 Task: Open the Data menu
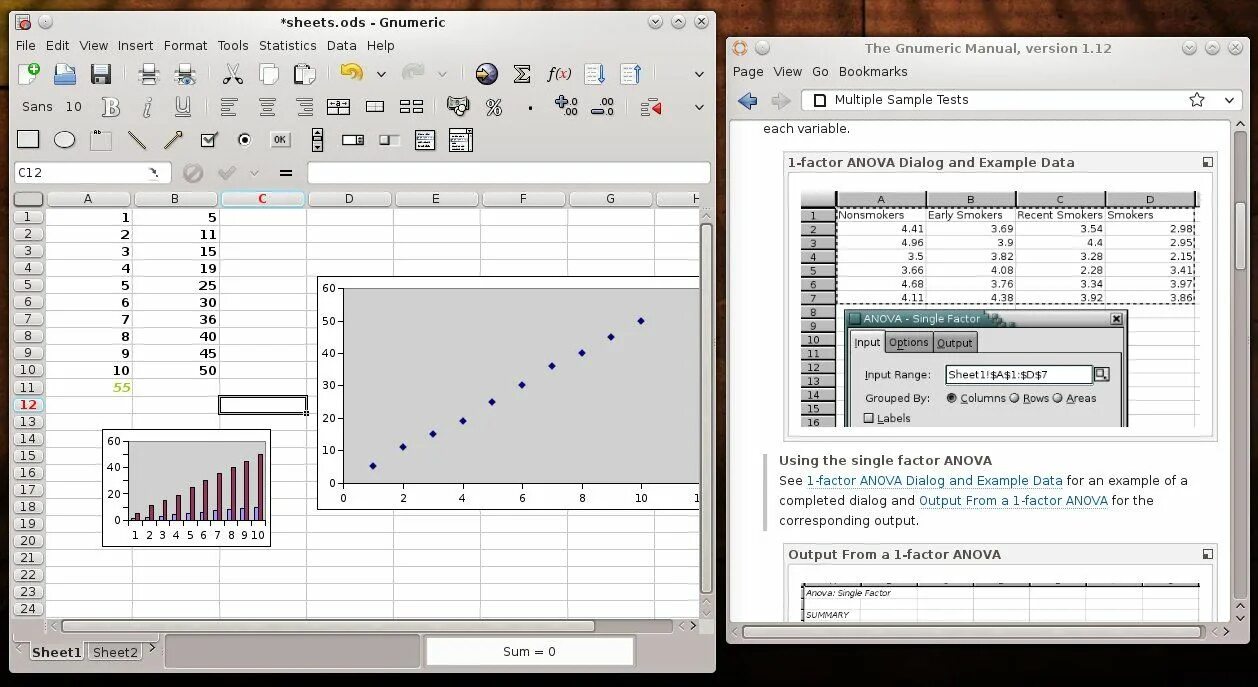tap(341, 45)
